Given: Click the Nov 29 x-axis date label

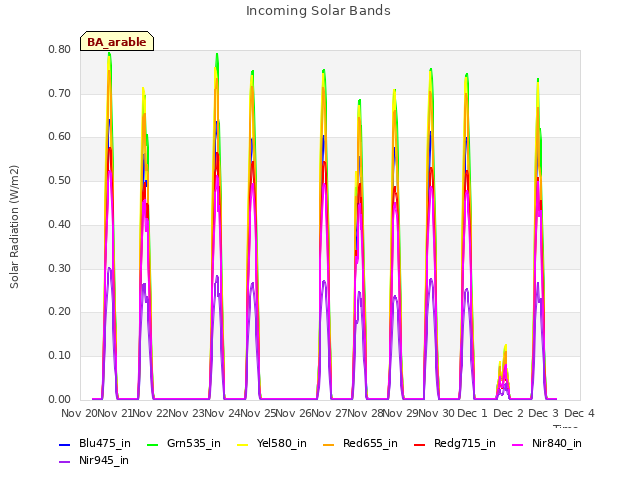Looking at the screenshot, I should 400,413.
